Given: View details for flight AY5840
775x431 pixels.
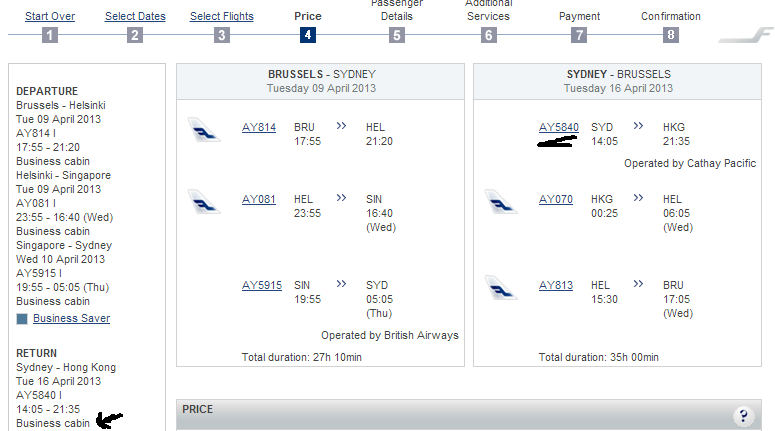Looking at the screenshot, I should tap(559, 127).
